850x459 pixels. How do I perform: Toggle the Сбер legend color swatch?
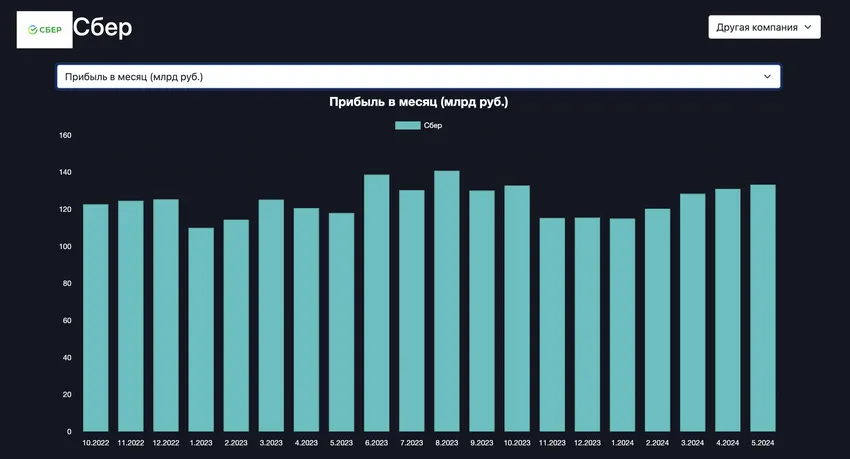(x=408, y=125)
